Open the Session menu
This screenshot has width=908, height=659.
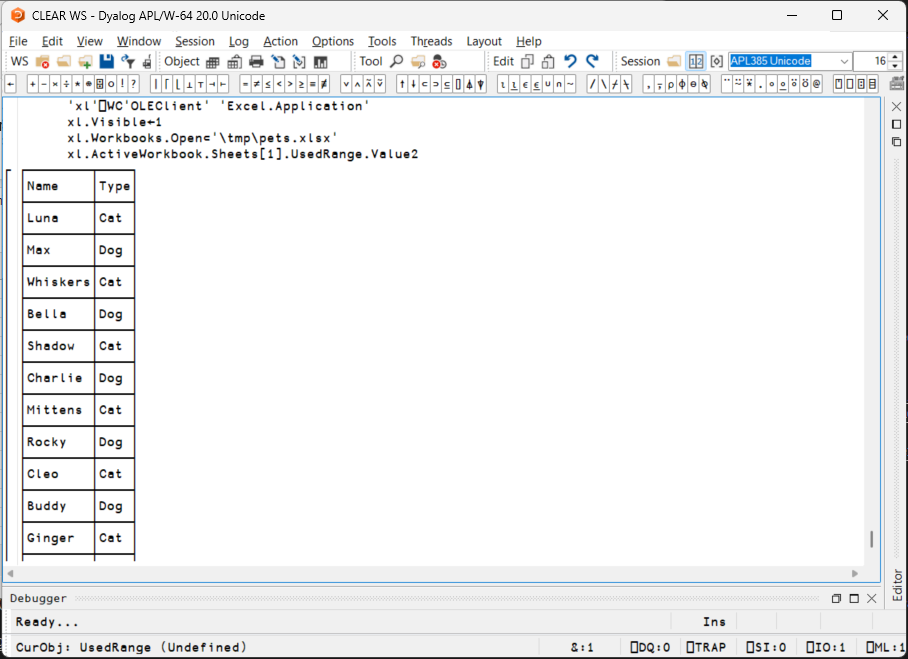[195, 41]
